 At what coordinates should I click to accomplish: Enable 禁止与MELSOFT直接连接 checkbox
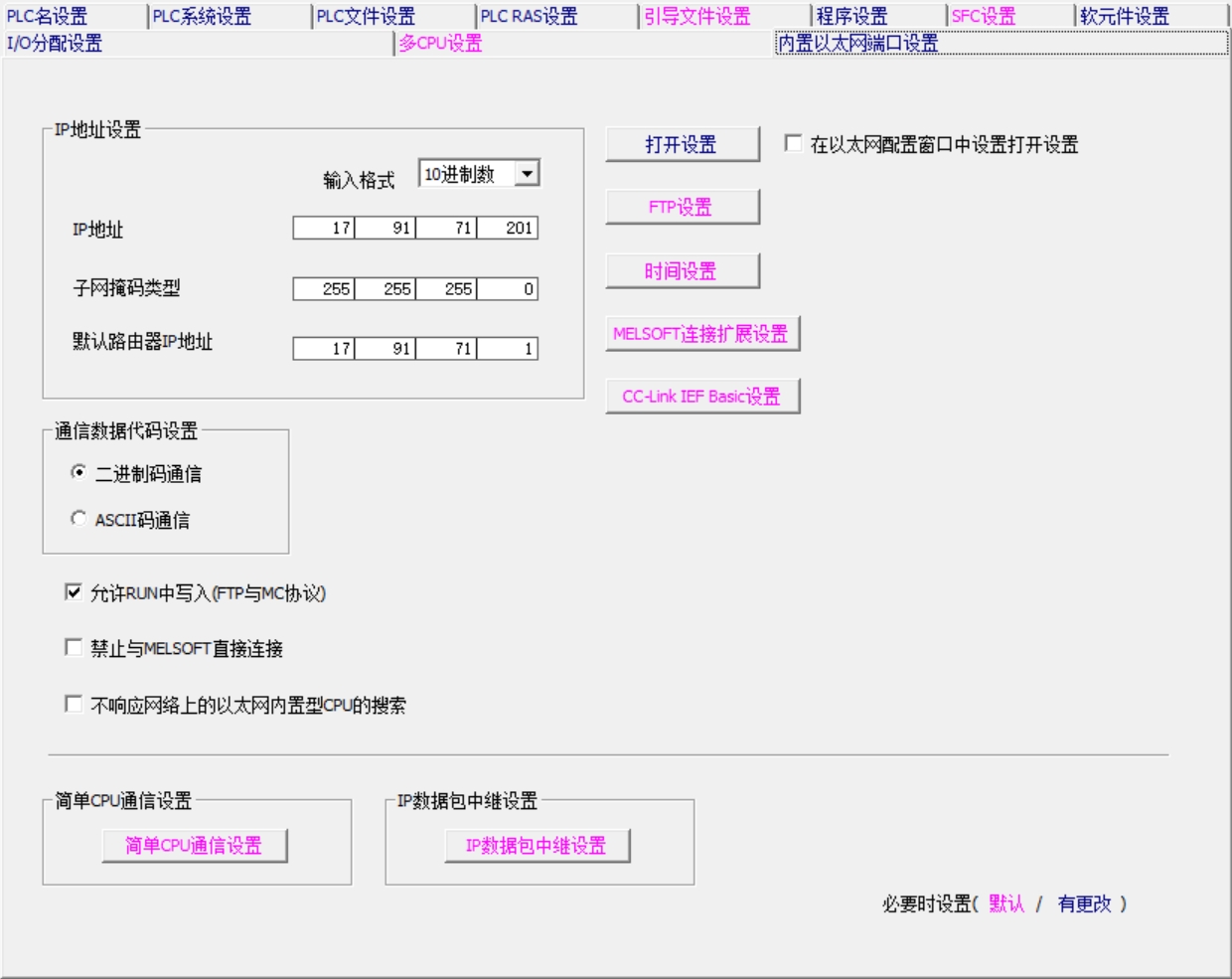pos(74,648)
